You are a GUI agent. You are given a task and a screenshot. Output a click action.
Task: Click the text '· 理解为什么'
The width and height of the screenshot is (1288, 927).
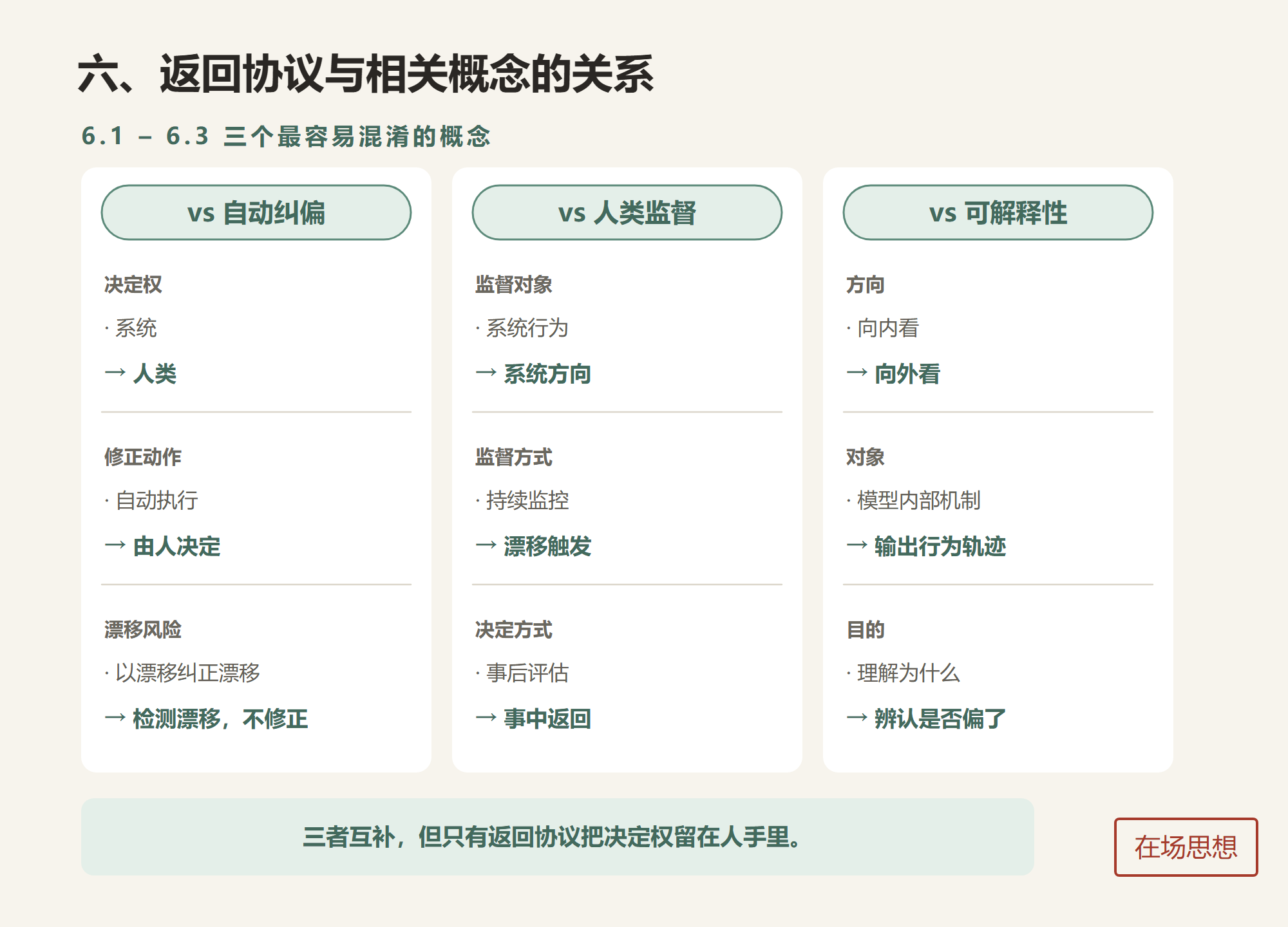tap(904, 673)
